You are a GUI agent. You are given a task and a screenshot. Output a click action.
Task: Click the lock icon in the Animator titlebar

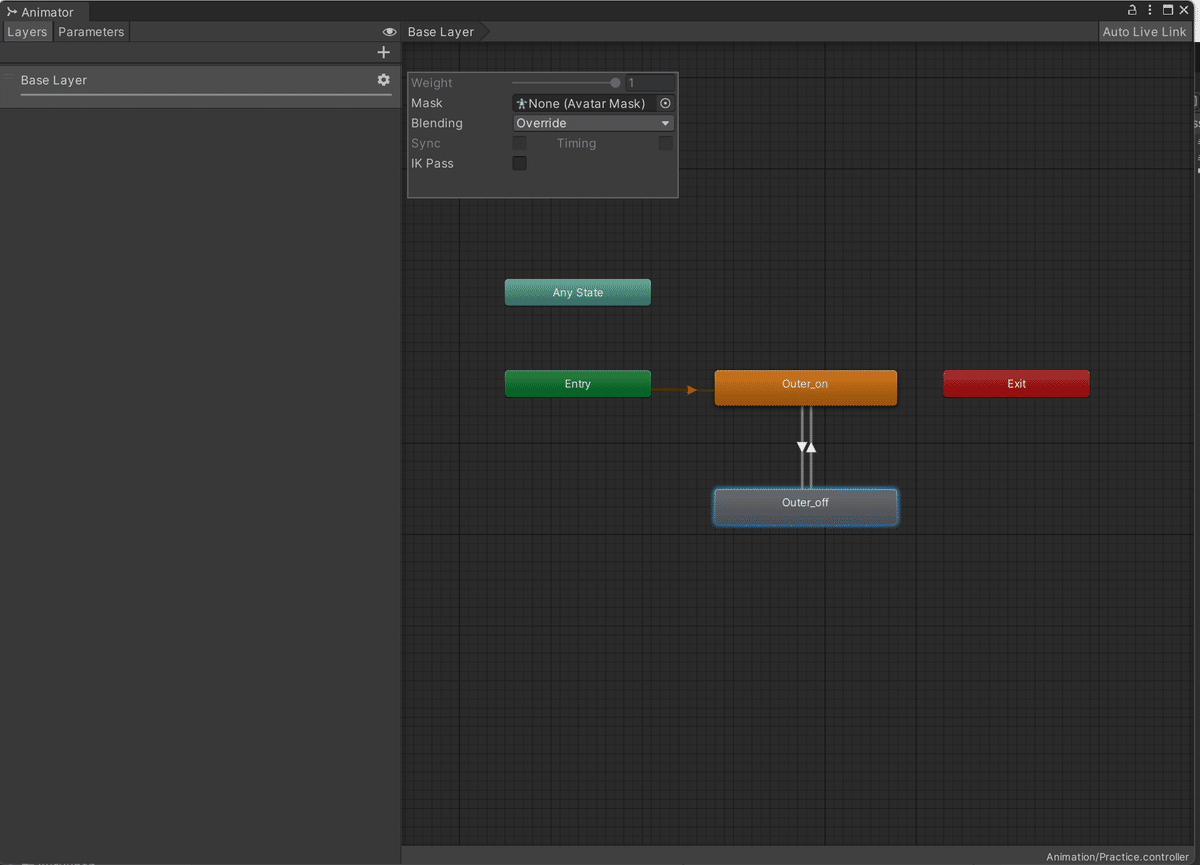click(1131, 9)
